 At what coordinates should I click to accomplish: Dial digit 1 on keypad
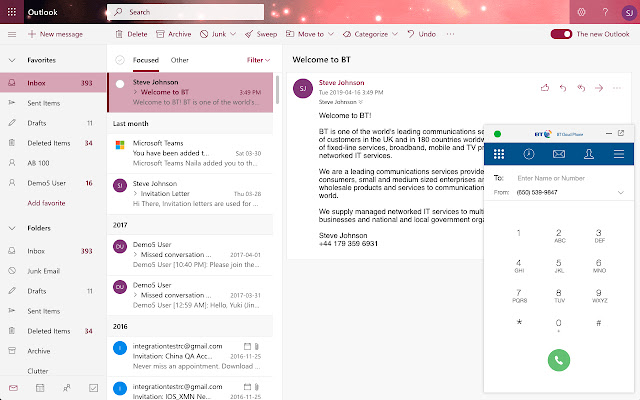click(519, 233)
